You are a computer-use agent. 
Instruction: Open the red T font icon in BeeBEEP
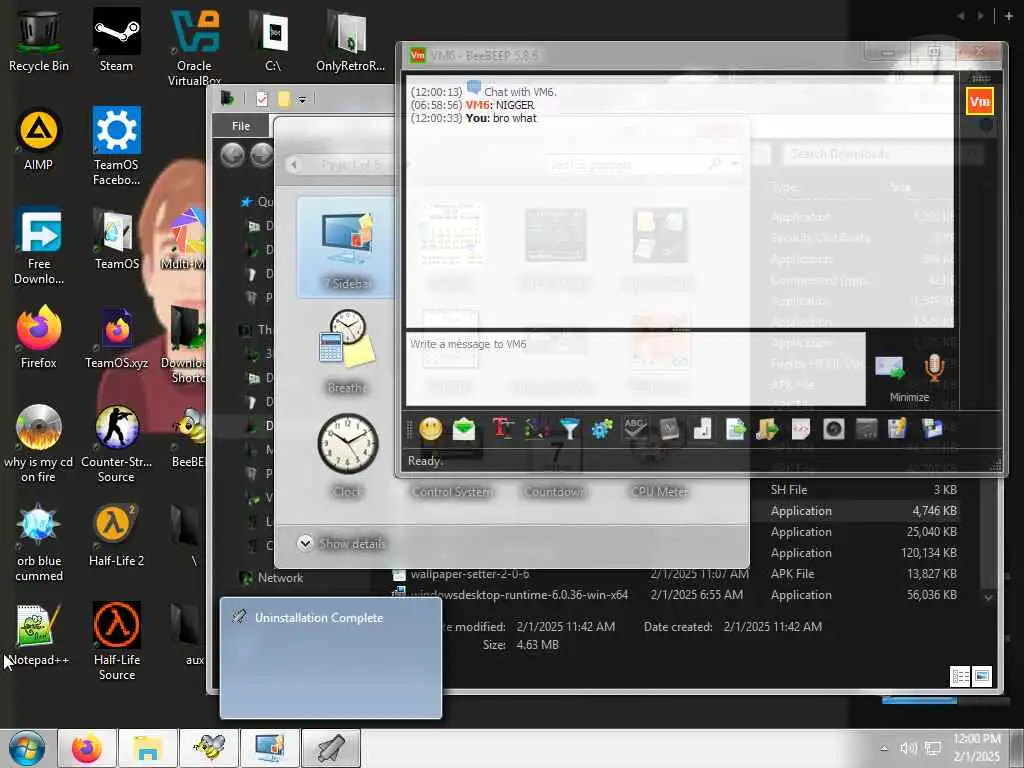pyautogui.click(x=503, y=428)
